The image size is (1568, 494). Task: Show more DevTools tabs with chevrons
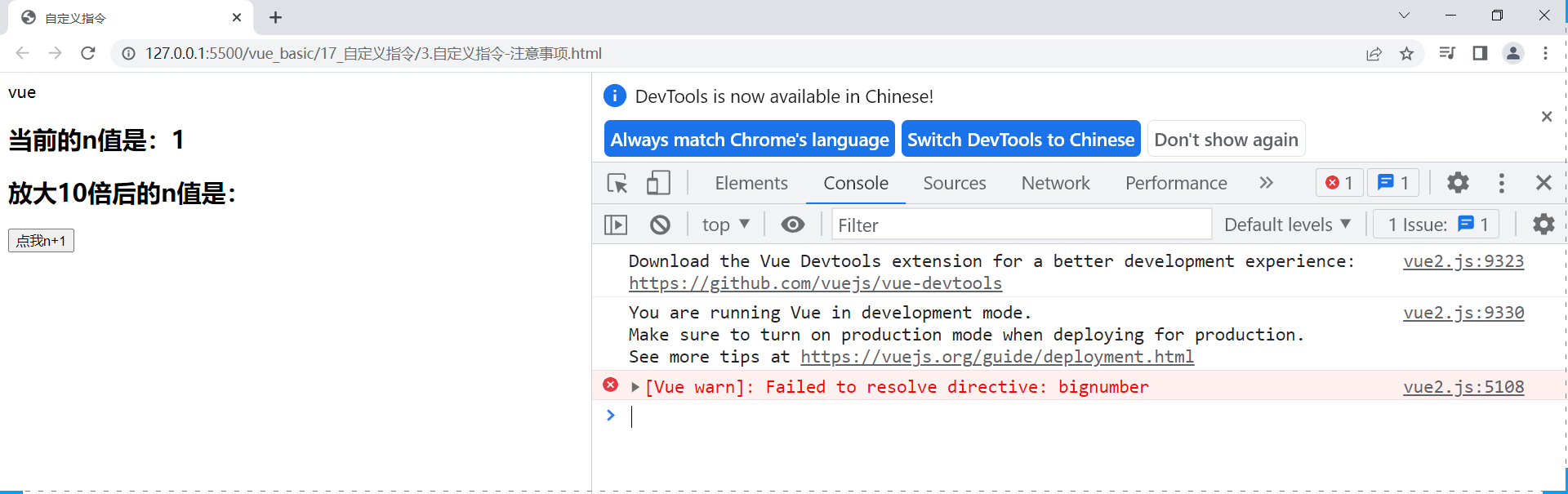tap(1266, 183)
